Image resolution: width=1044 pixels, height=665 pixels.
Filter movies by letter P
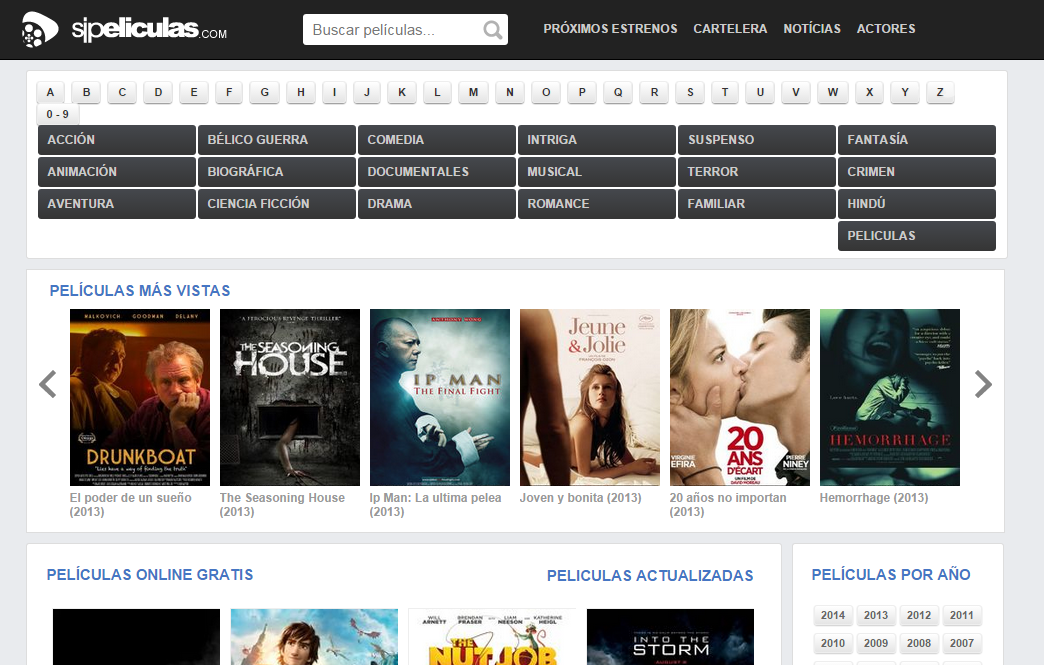582,92
